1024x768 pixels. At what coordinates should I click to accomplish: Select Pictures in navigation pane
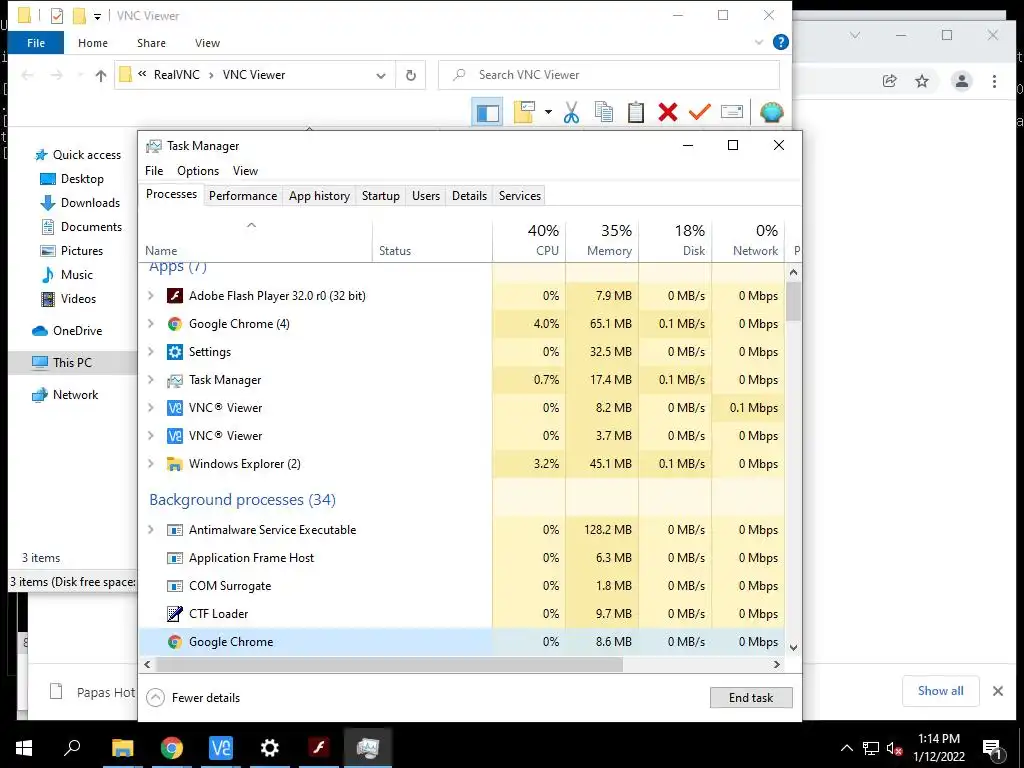pos(72,251)
